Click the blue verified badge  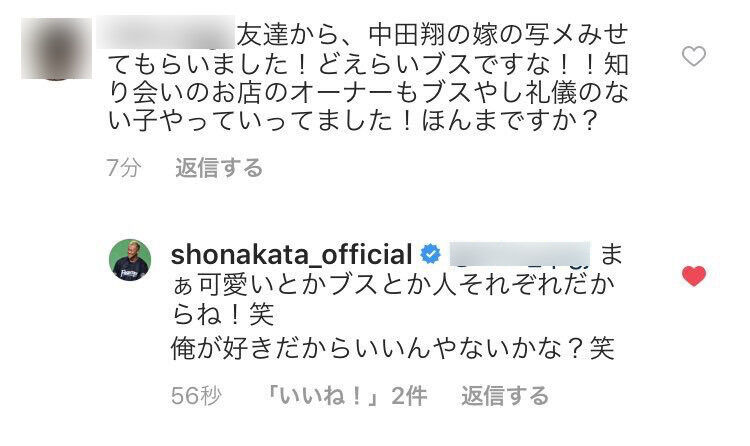tap(430, 254)
